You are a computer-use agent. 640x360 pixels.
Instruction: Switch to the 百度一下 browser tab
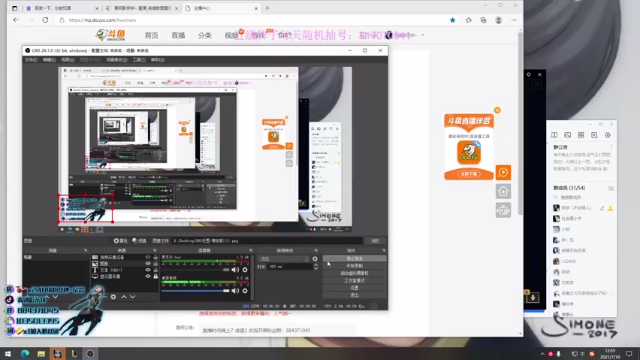pyautogui.click(x=61, y=8)
